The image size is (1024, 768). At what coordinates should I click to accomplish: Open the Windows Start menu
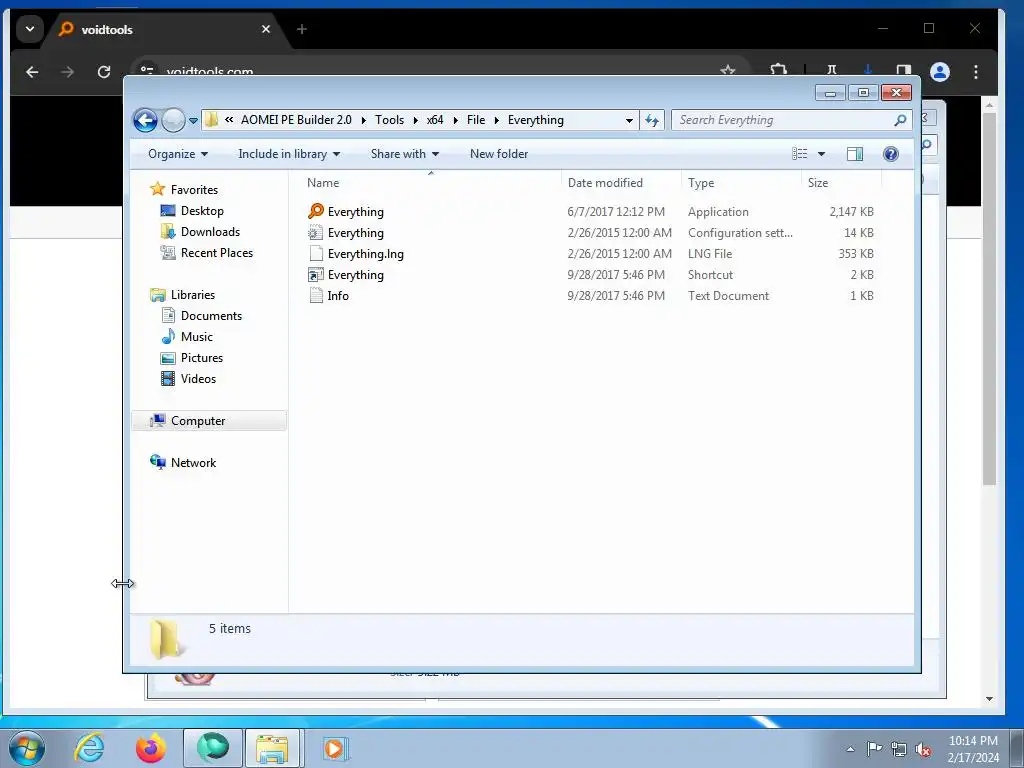[x=27, y=748]
